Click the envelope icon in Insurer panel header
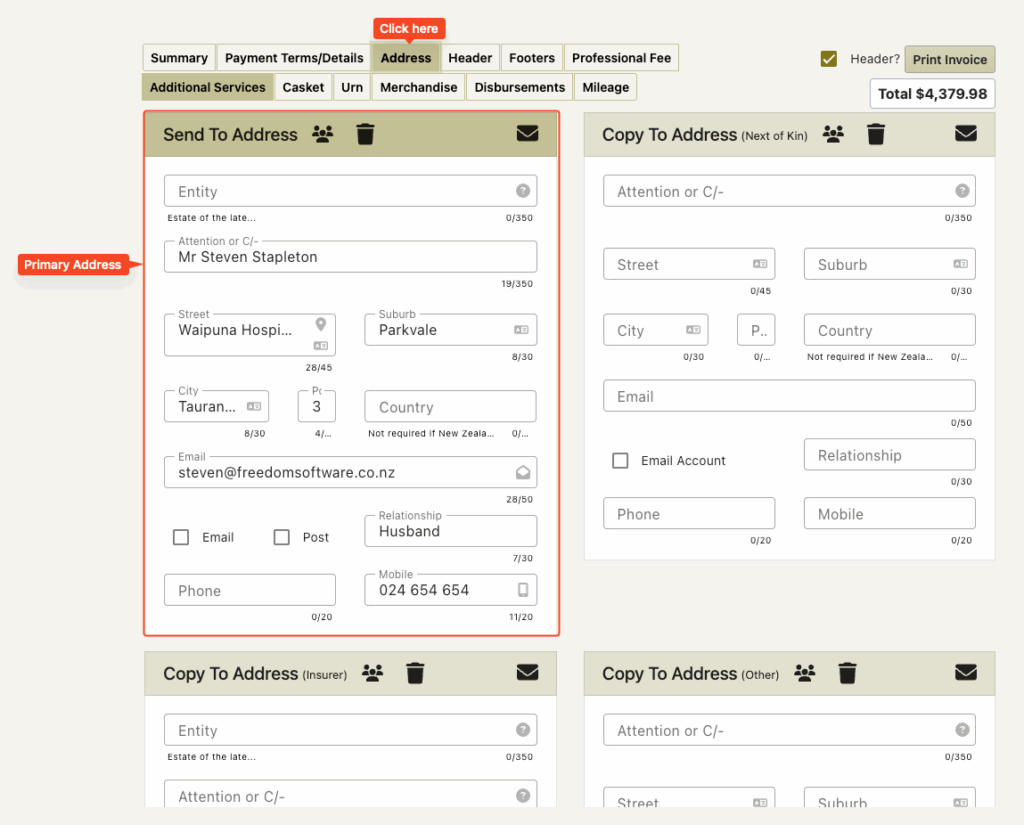This screenshot has height=825, width=1024. pos(527,672)
